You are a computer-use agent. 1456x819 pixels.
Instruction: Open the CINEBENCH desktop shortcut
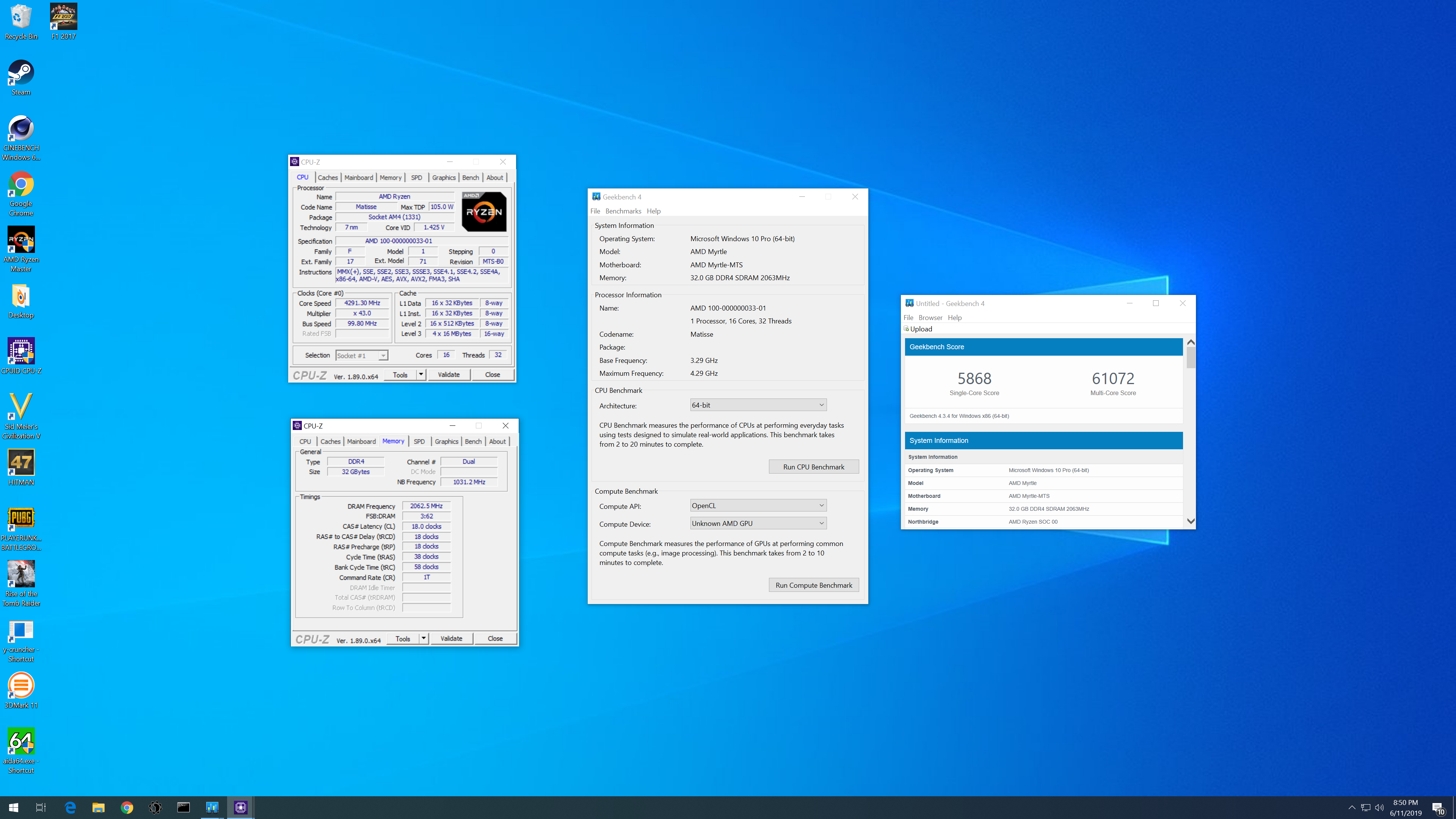[21, 129]
